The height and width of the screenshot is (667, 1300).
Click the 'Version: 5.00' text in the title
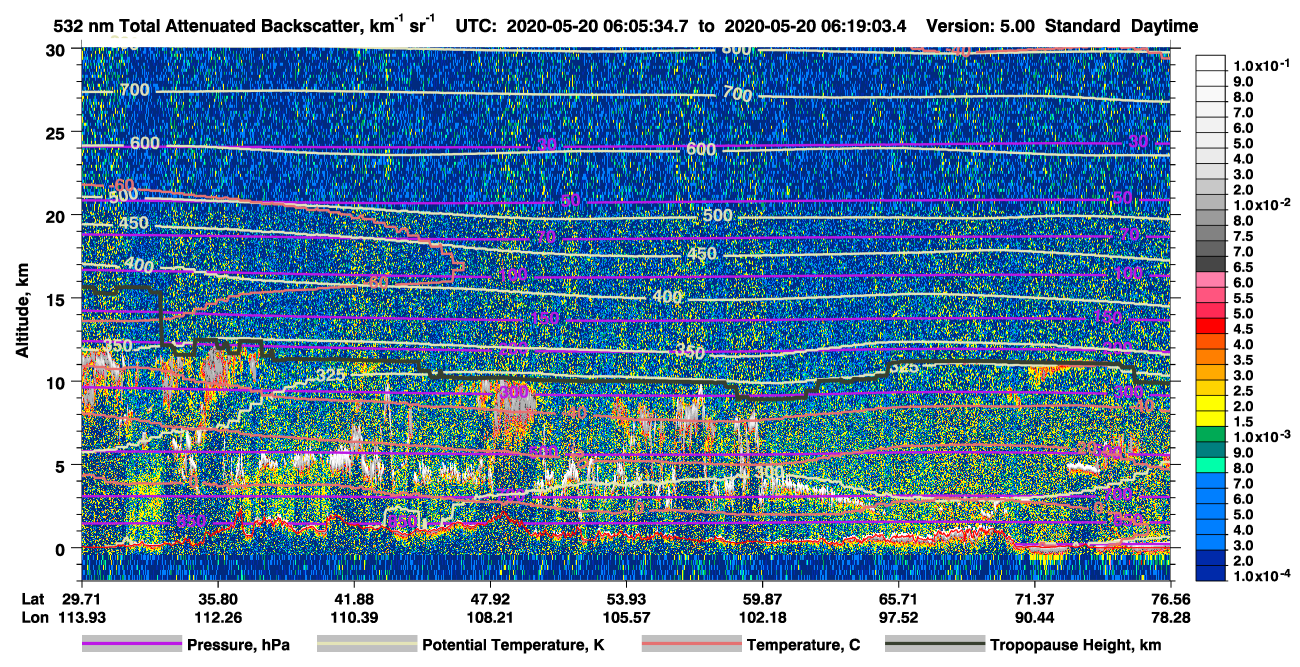(x=982, y=26)
